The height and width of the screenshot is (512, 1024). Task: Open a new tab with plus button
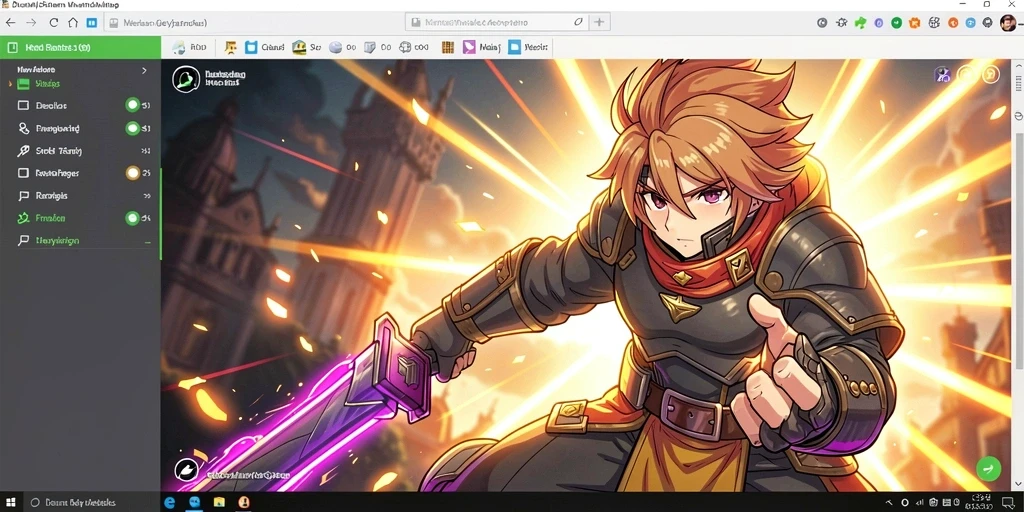598,22
